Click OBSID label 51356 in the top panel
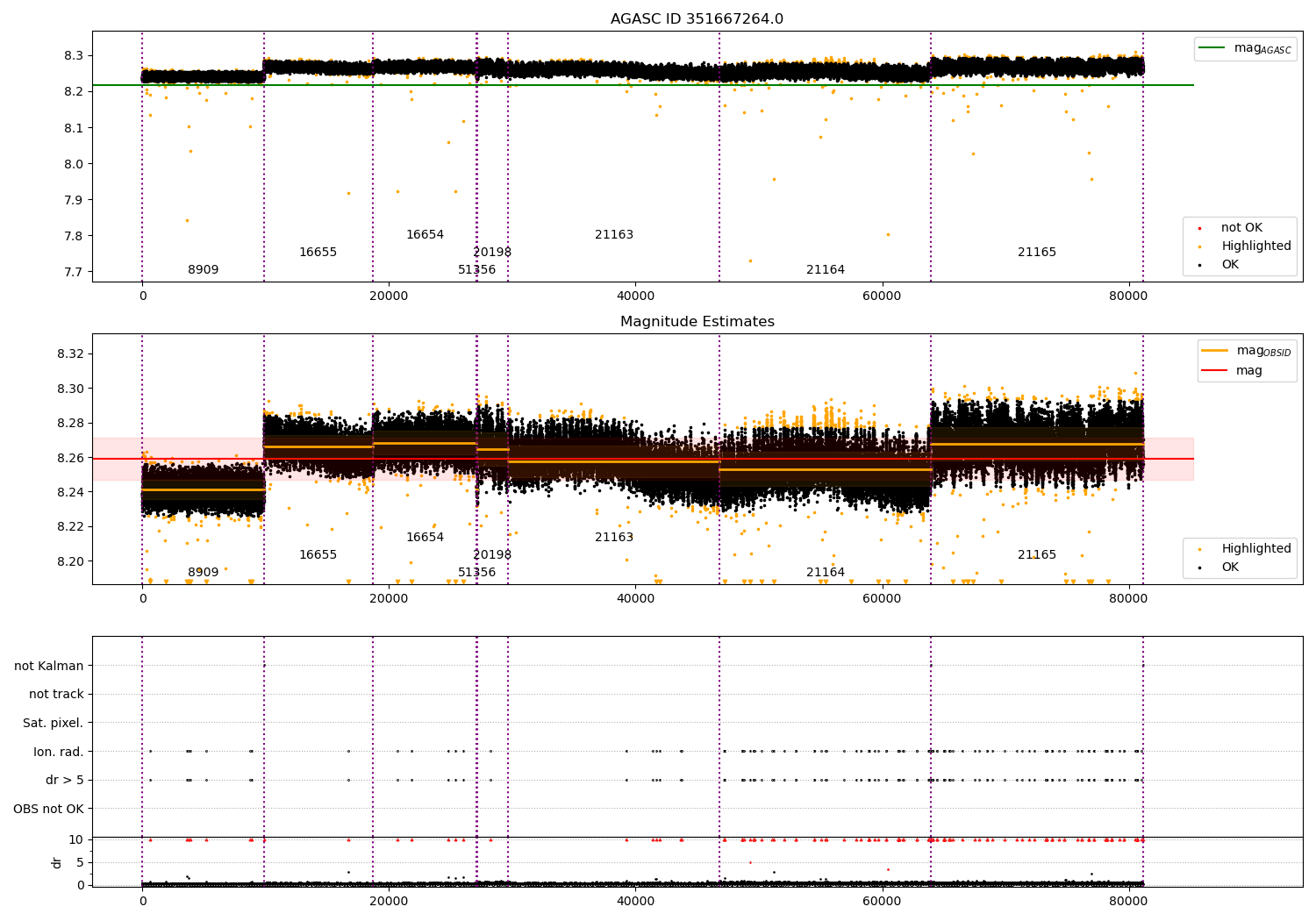 pyautogui.click(x=476, y=270)
